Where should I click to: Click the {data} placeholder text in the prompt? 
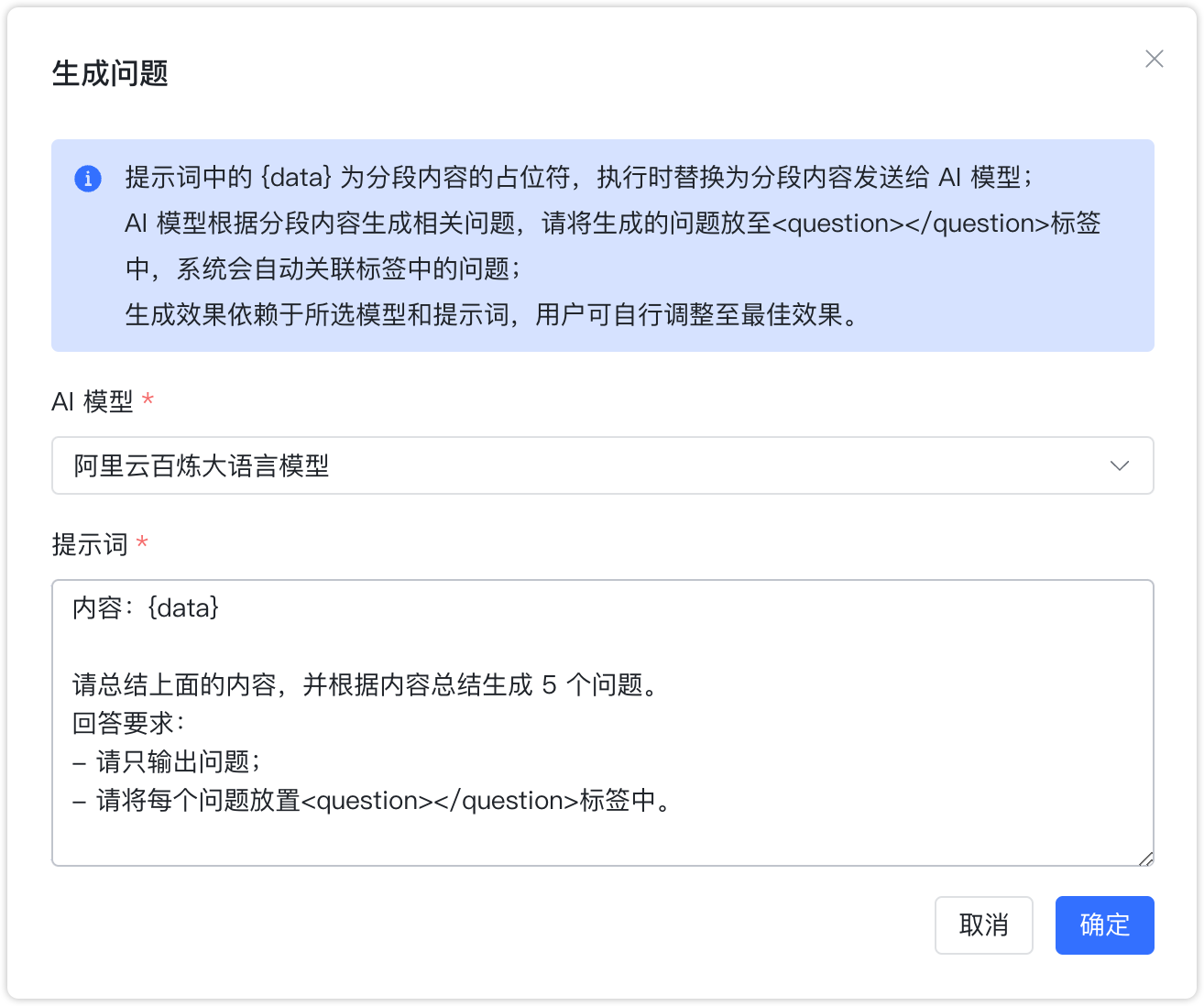point(183,607)
